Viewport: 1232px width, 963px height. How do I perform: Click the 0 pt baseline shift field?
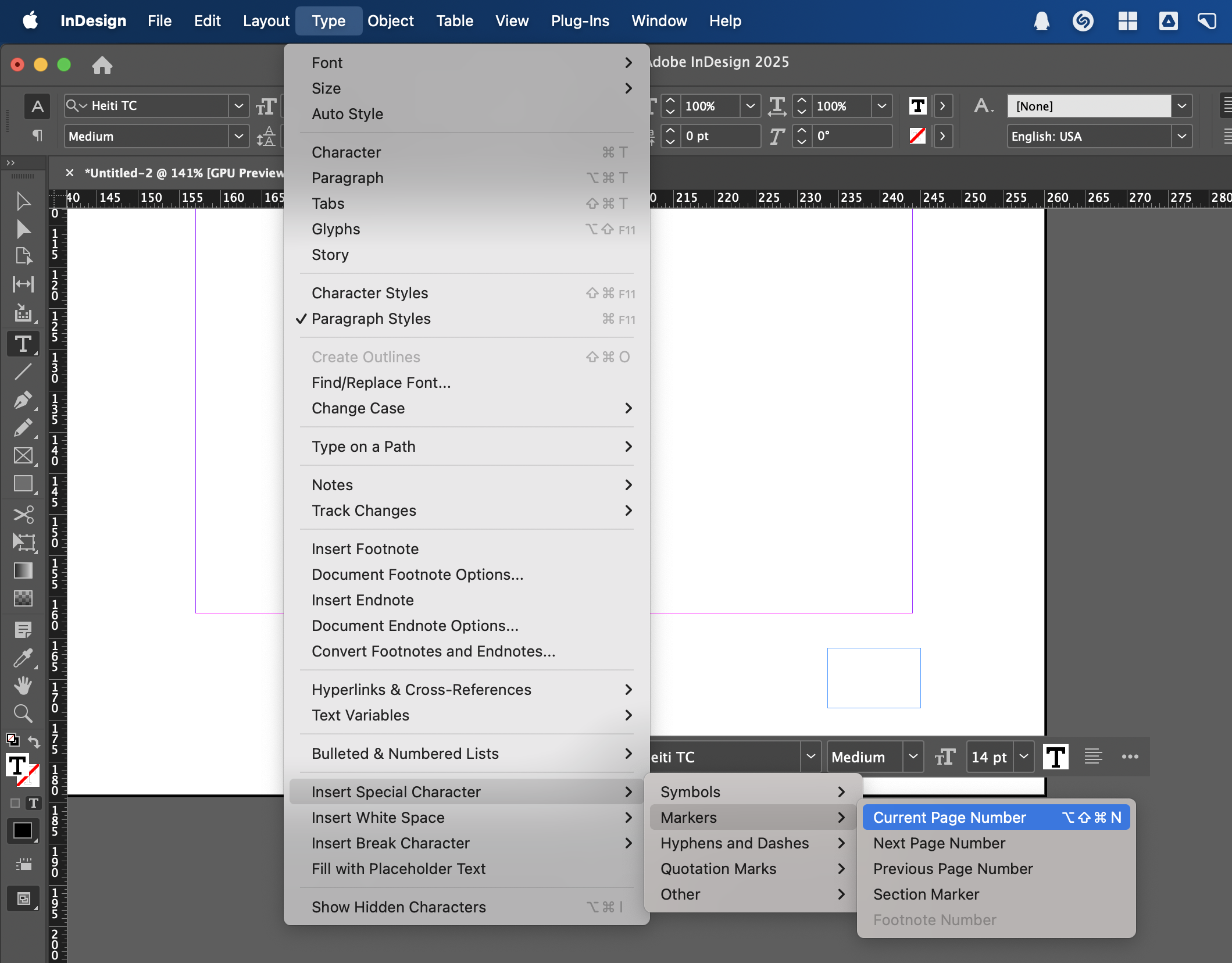click(722, 136)
